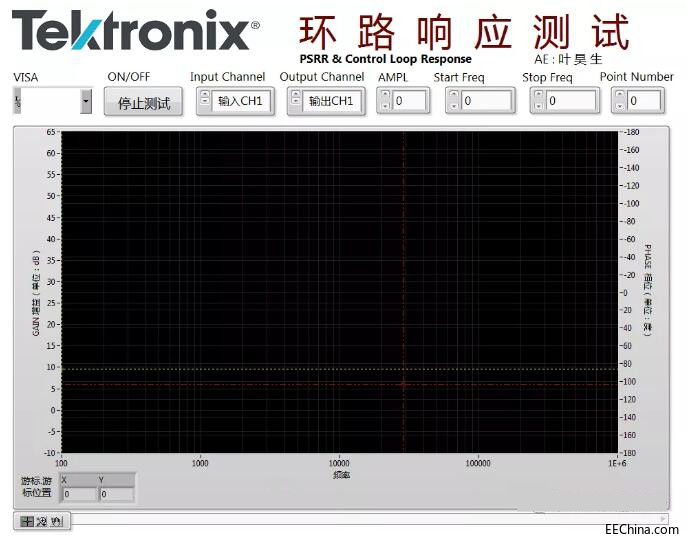687x542 pixels.
Task: Increase AMPL with the up arrow
Action: pyautogui.click(x=385, y=96)
